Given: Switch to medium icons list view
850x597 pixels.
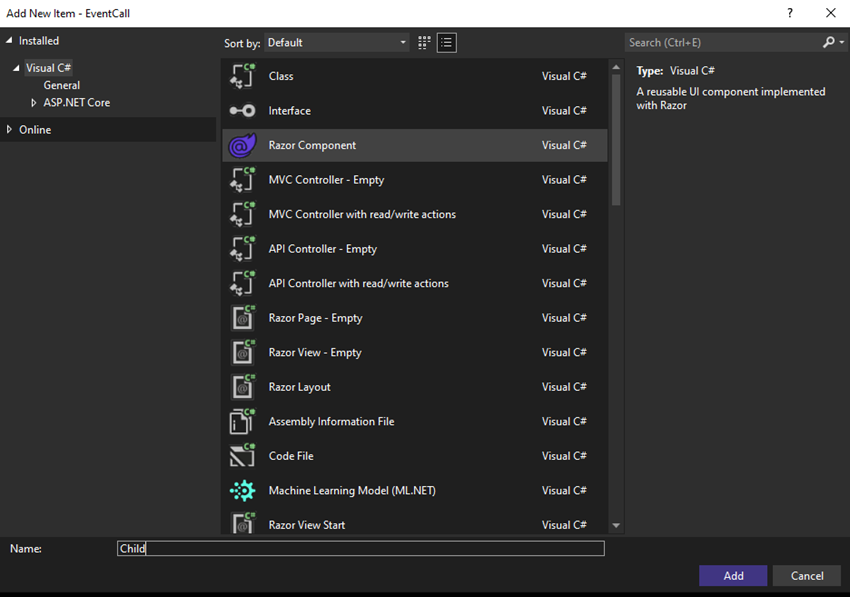Looking at the screenshot, I should (447, 43).
